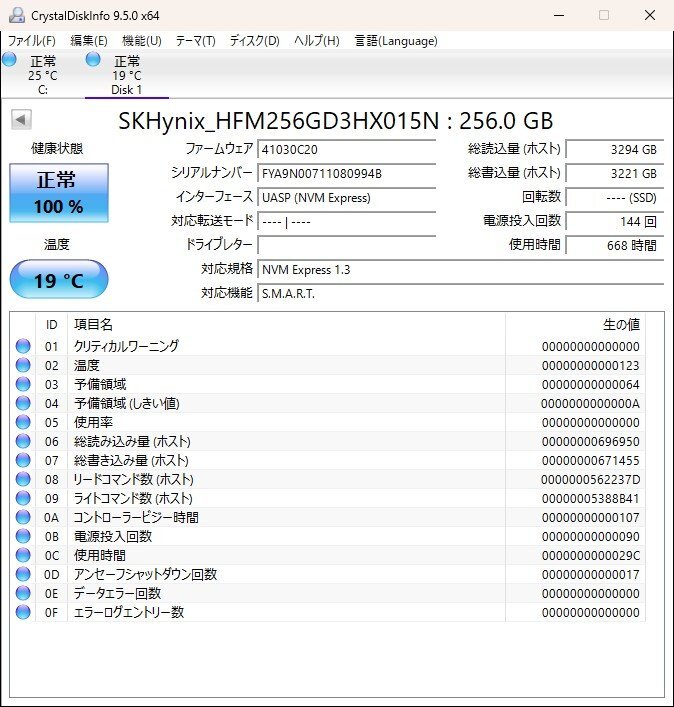Click status orb beside 温度 attribute row
The image size is (674, 707).
pyautogui.click(x=23, y=365)
